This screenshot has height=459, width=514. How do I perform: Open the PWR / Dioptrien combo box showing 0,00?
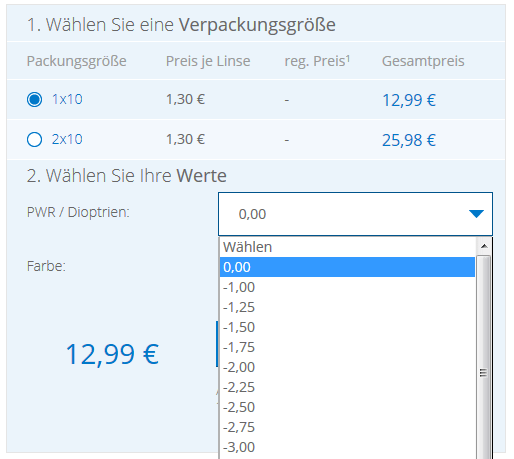pyautogui.click(x=355, y=214)
